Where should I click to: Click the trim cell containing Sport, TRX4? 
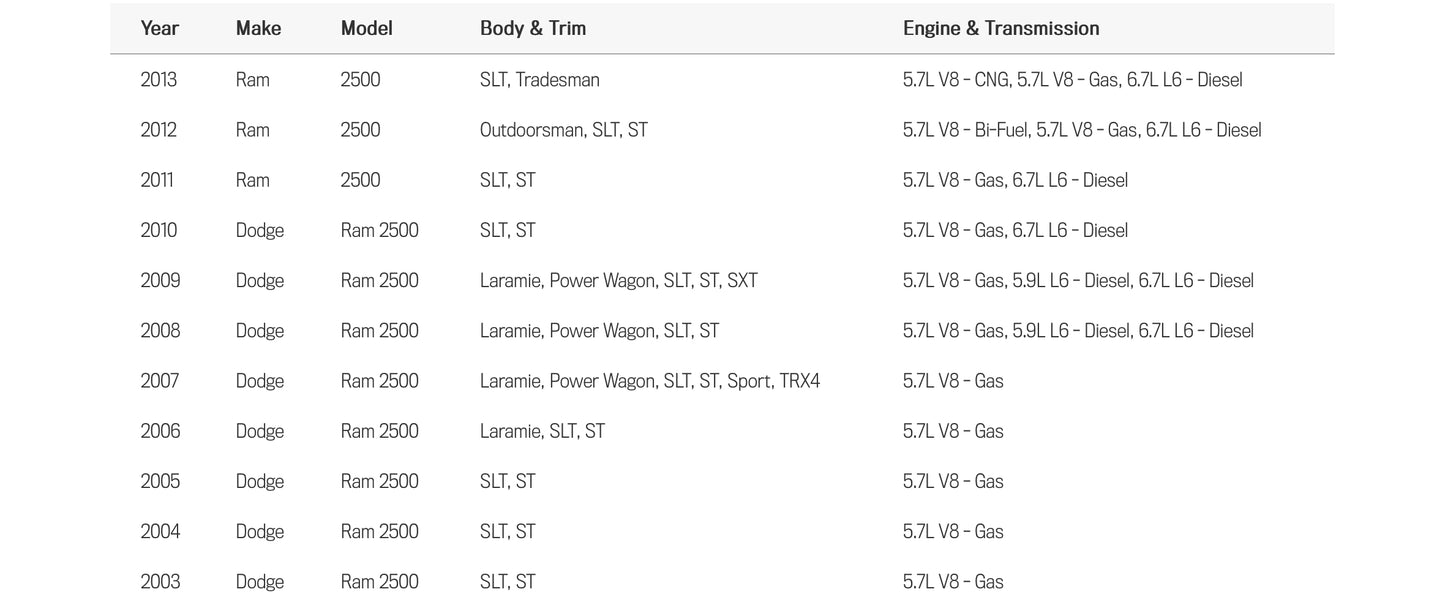[x=650, y=381]
